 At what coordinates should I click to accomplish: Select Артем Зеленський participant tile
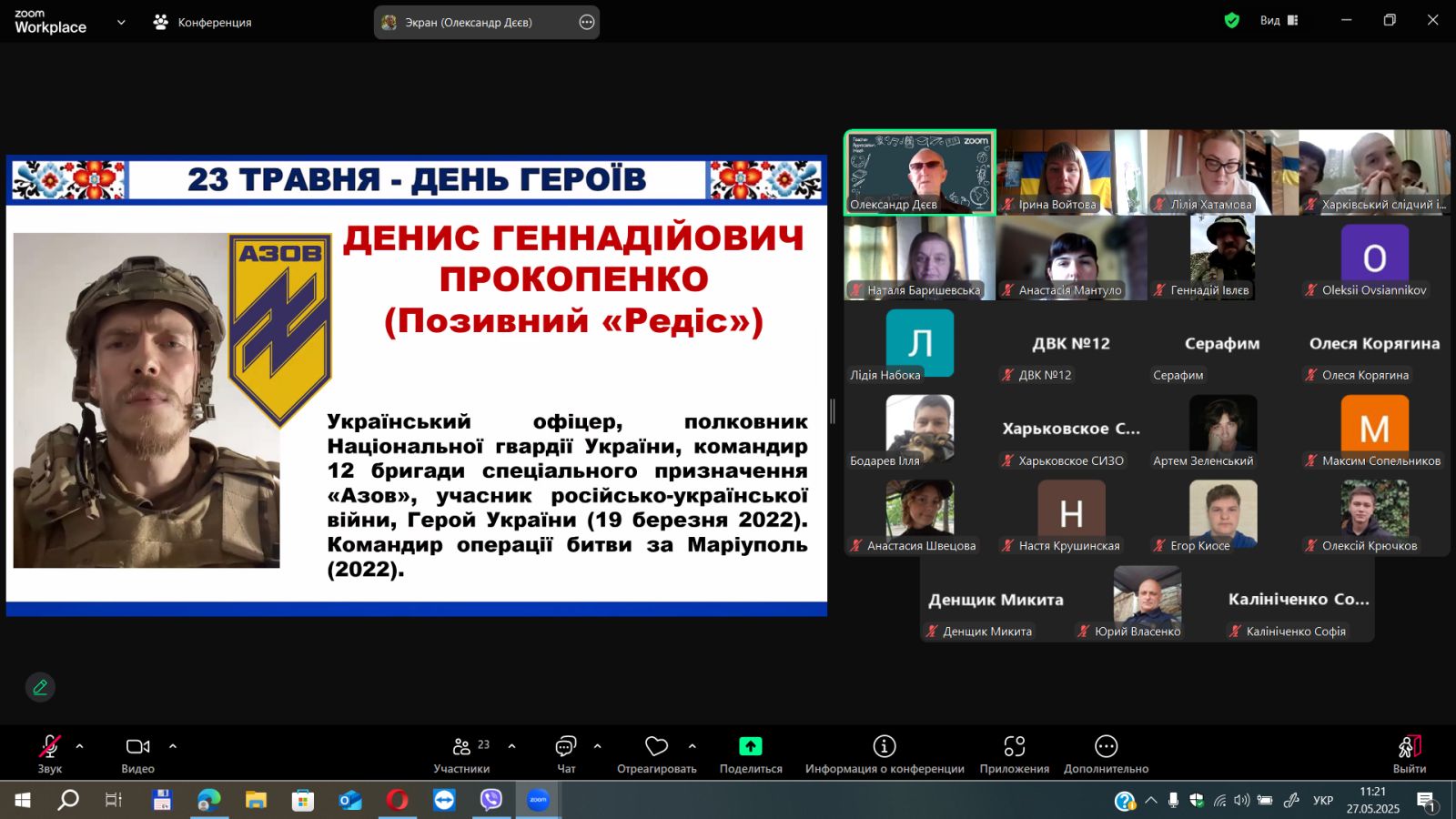[1222, 430]
